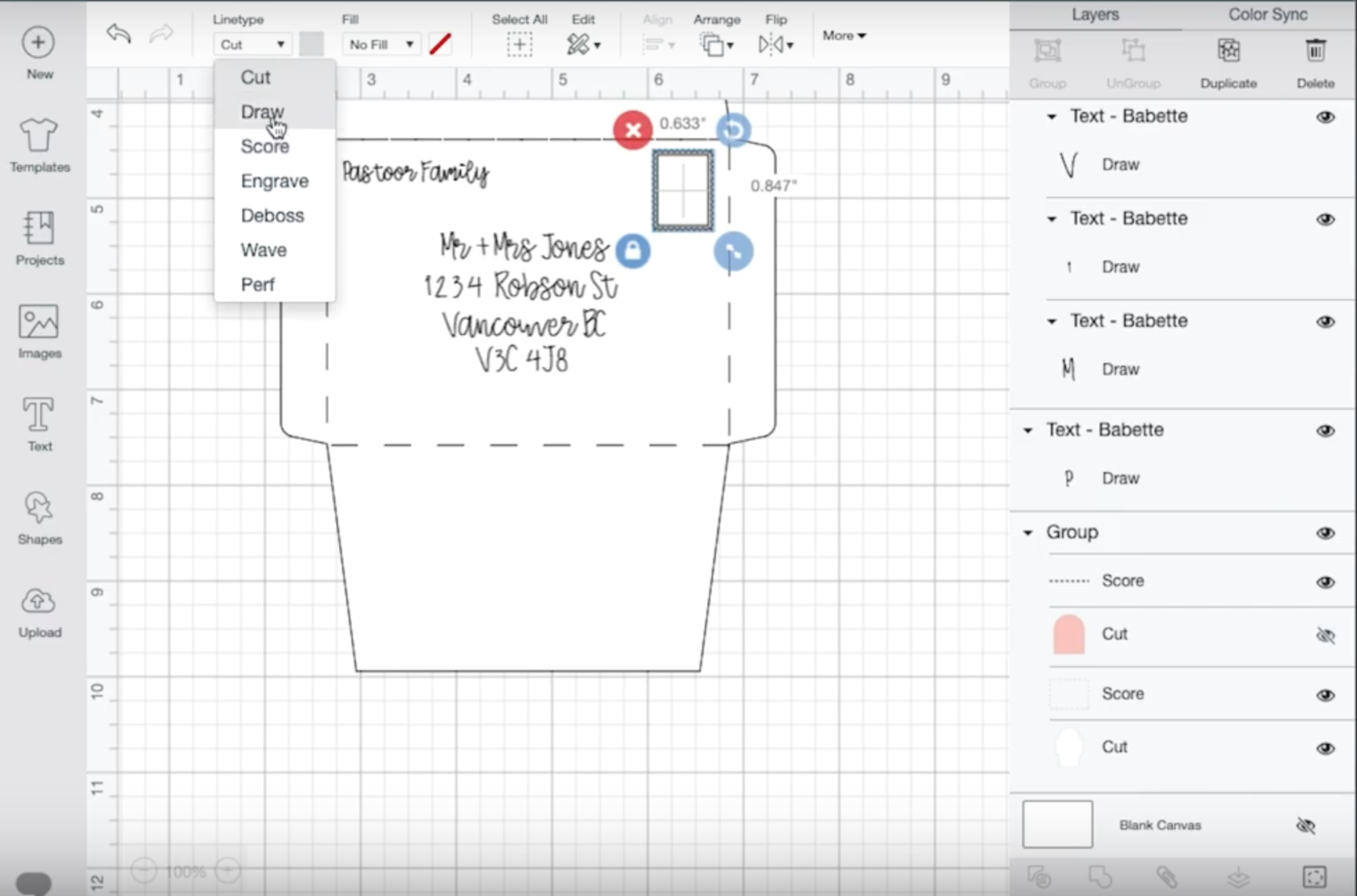1357x896 pixels.
Task: Toggle Blank Canvas visibility
Action: 1306,825
